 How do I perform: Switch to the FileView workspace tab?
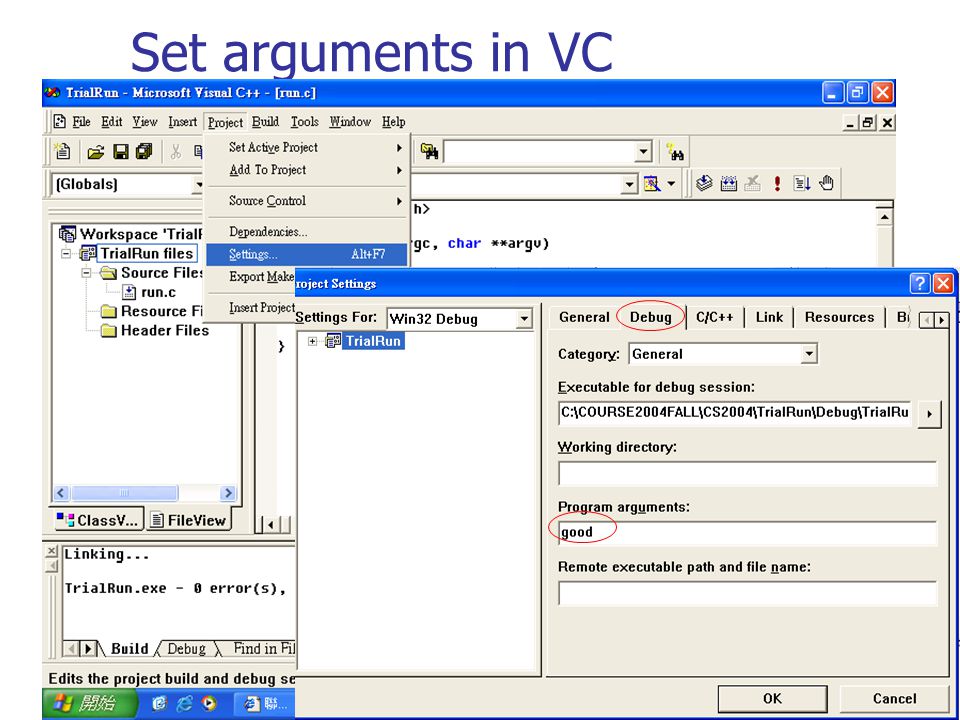pyautogui.click(x=189, y=520)
